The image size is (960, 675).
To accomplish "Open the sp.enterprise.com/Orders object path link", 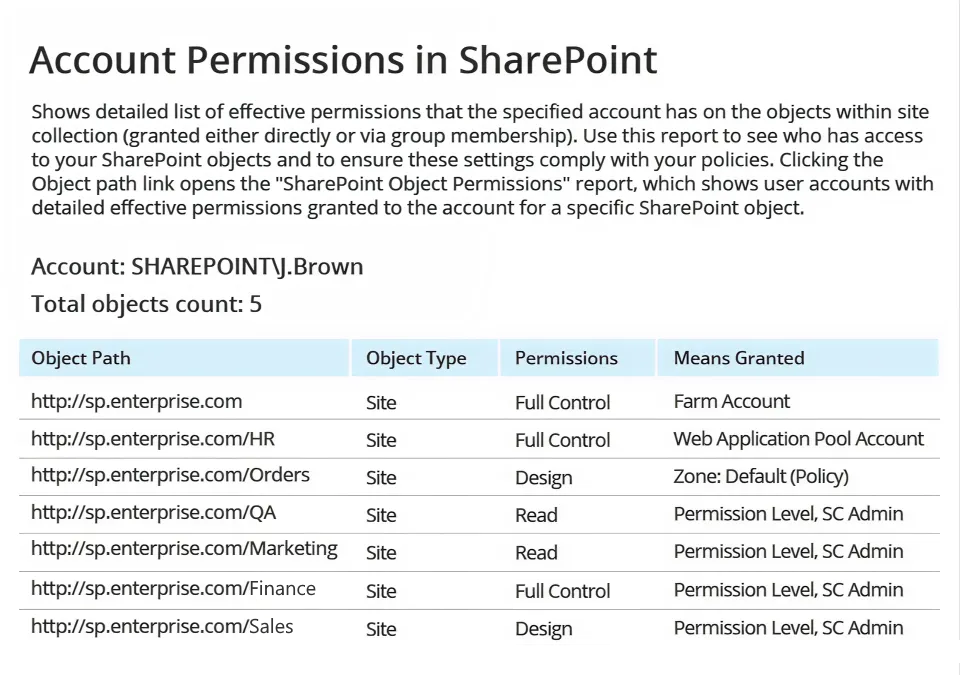I will click(x=170, y=475).
